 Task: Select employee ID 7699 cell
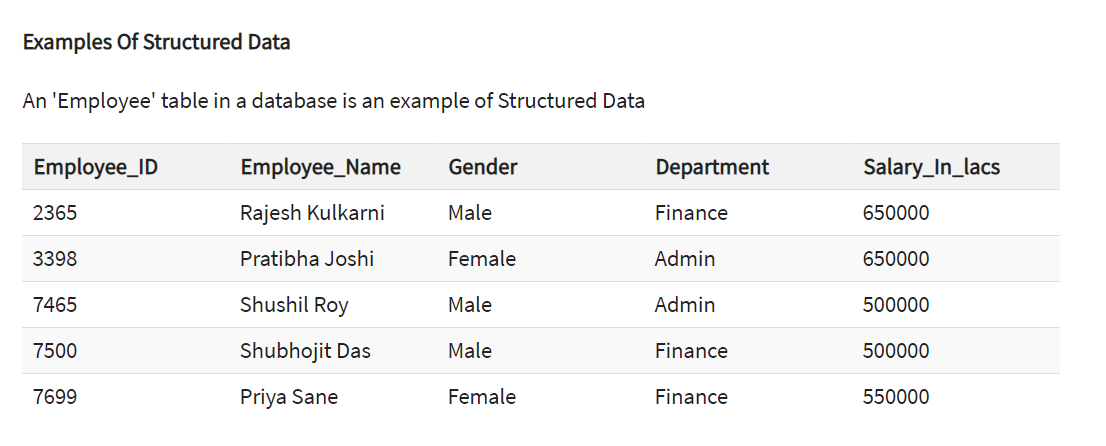[55, 397]
